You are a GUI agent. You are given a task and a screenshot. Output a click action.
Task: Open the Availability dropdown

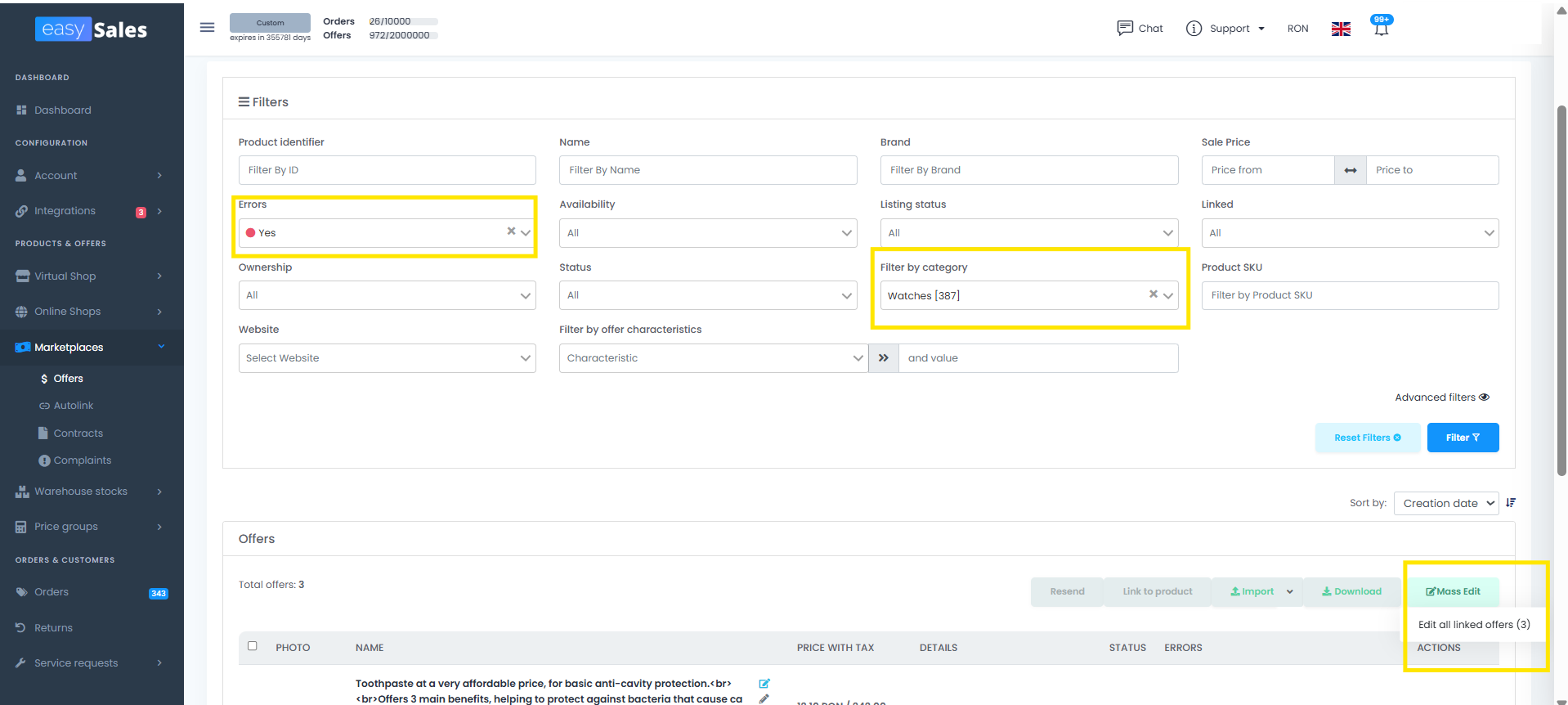point(708,233)
